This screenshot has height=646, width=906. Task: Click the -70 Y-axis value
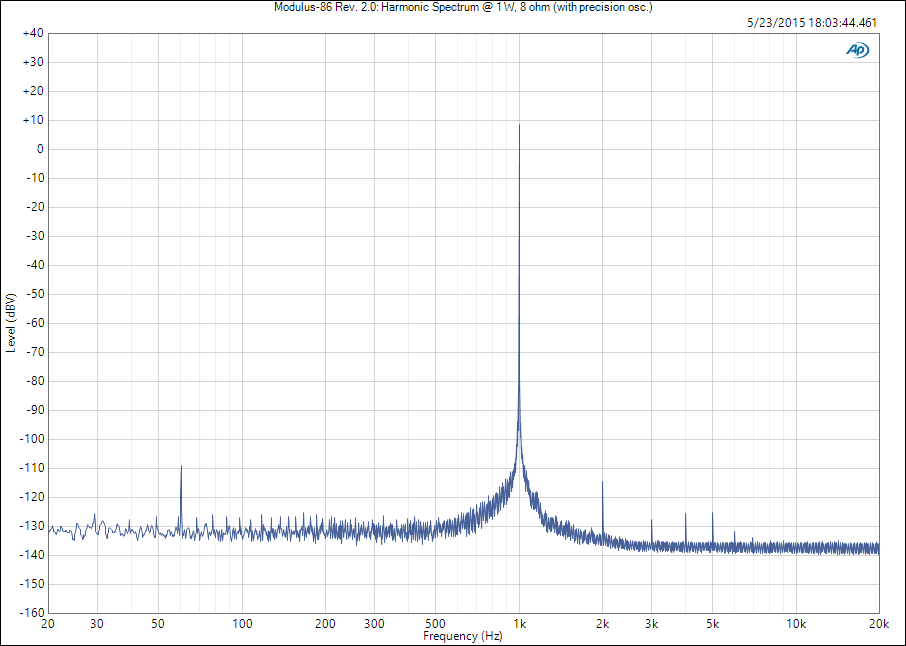pos(35,352)
